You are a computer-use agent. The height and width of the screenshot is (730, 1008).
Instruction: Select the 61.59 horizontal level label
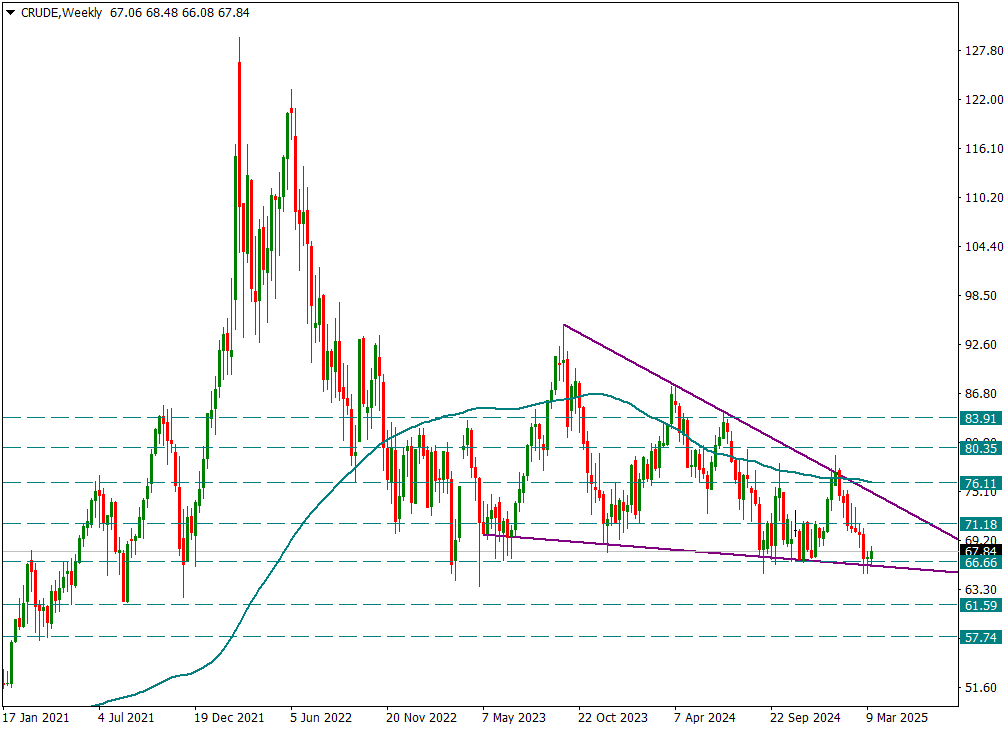click(981, 605)
